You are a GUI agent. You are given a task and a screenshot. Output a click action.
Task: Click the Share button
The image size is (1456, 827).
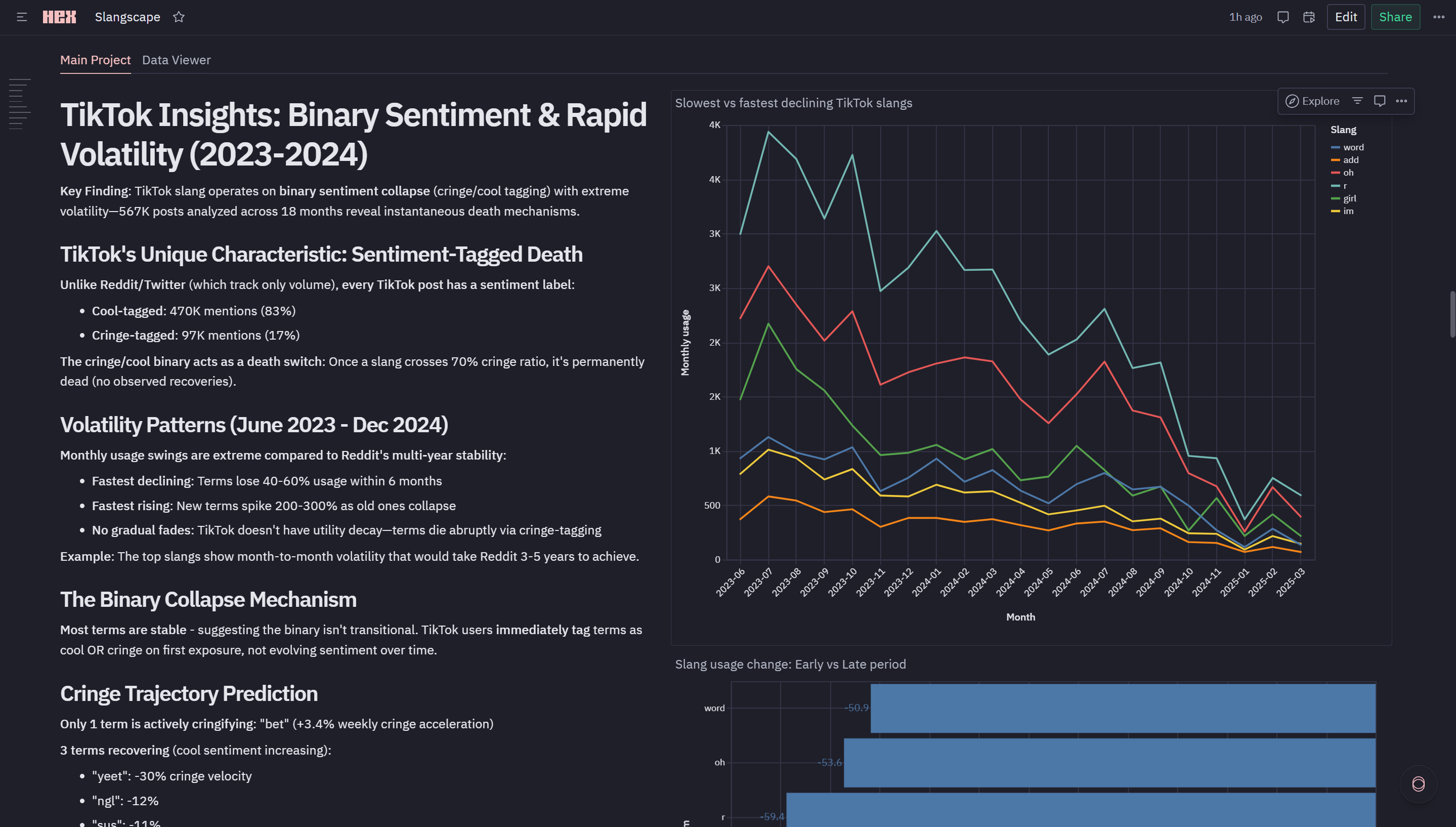point(1395,17)
